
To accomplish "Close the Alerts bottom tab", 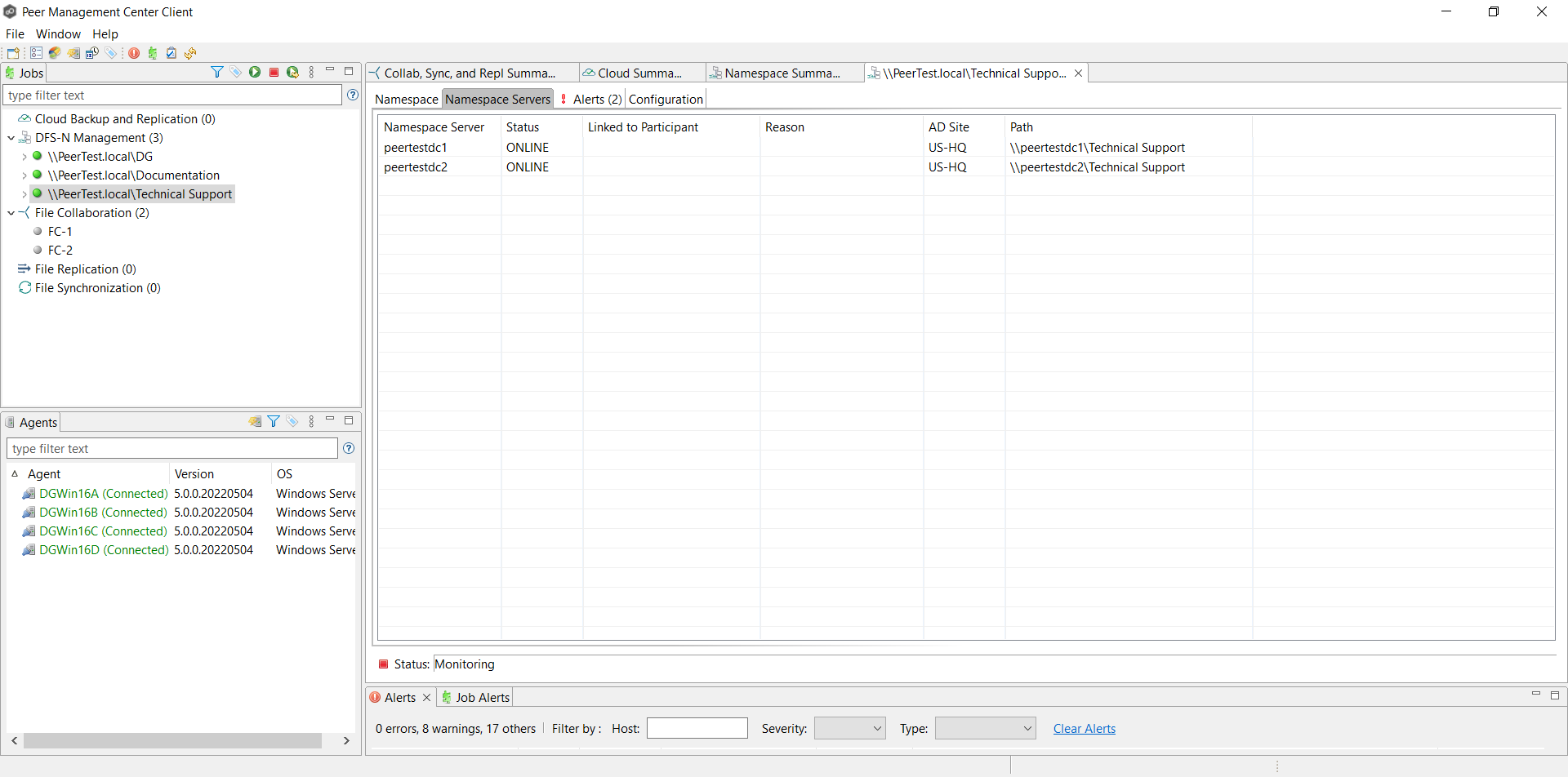I will [426, 697].
